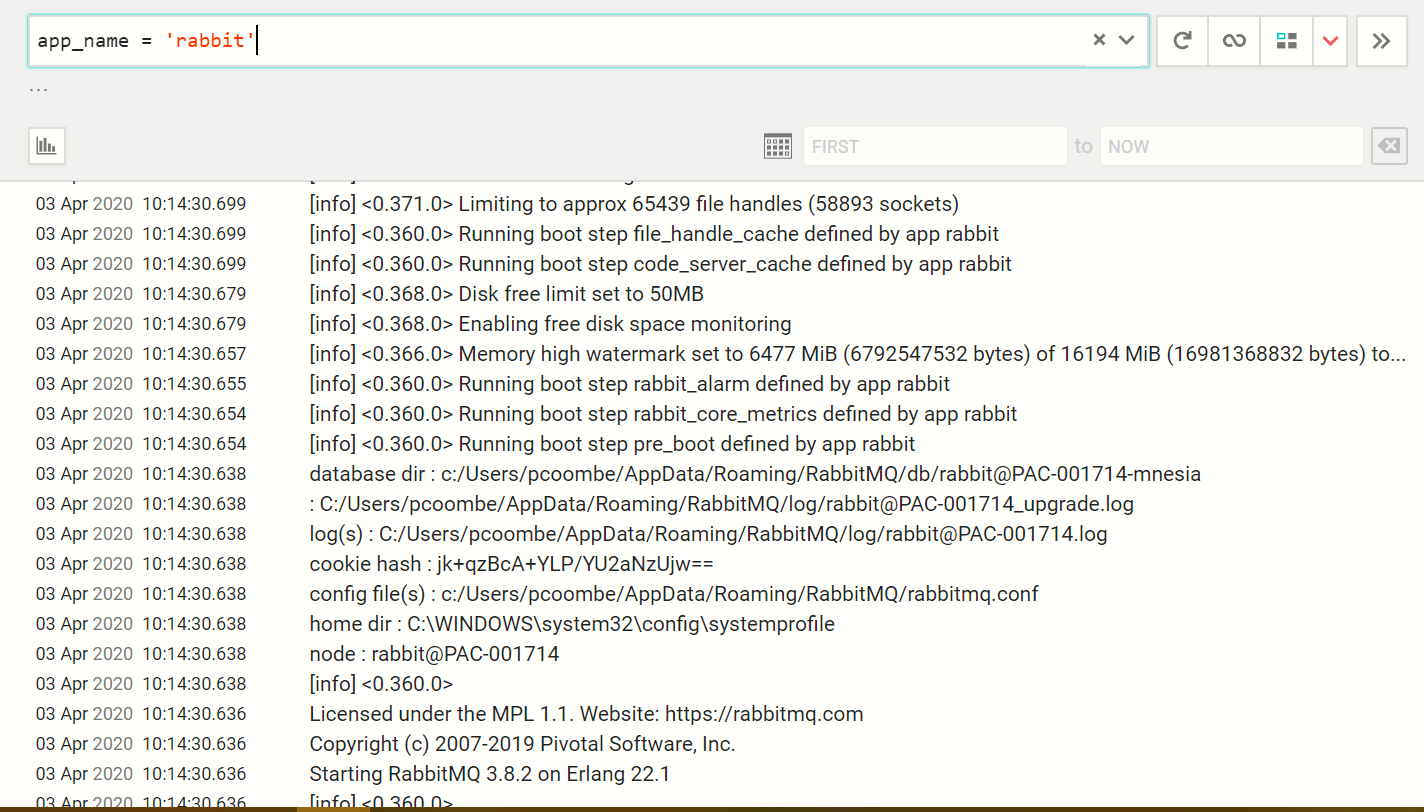Select the infinity live-search icon
Image resolution: width=1424 pixels, height=812 pixels.
point(1233,41)
